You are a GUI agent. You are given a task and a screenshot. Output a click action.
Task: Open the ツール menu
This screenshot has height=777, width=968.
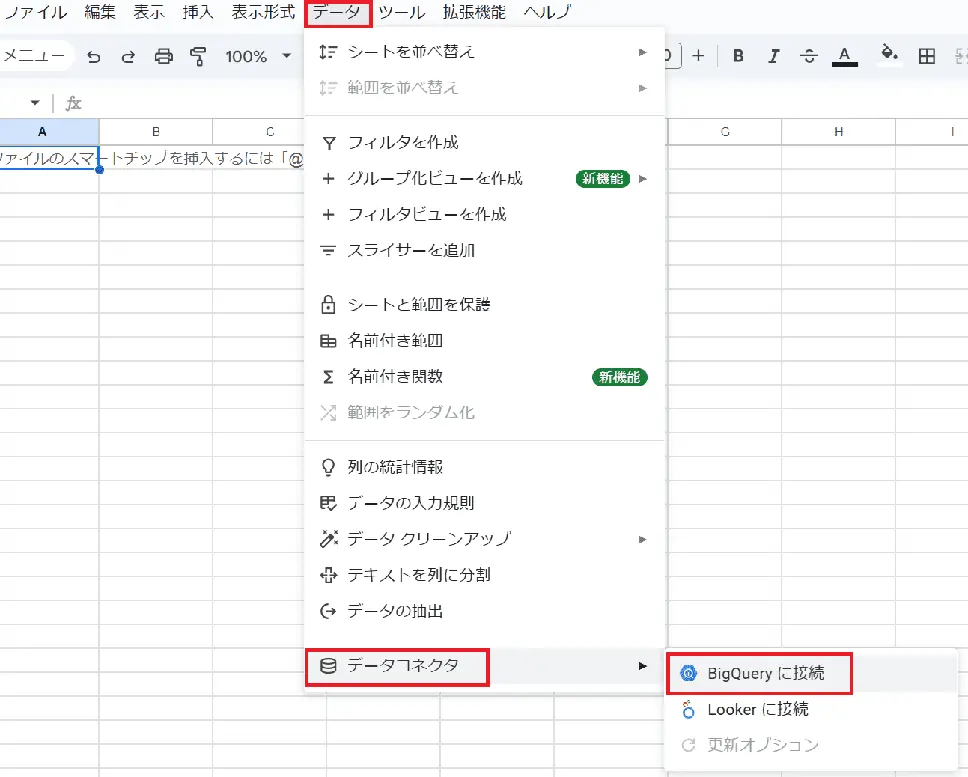(402, 12)
